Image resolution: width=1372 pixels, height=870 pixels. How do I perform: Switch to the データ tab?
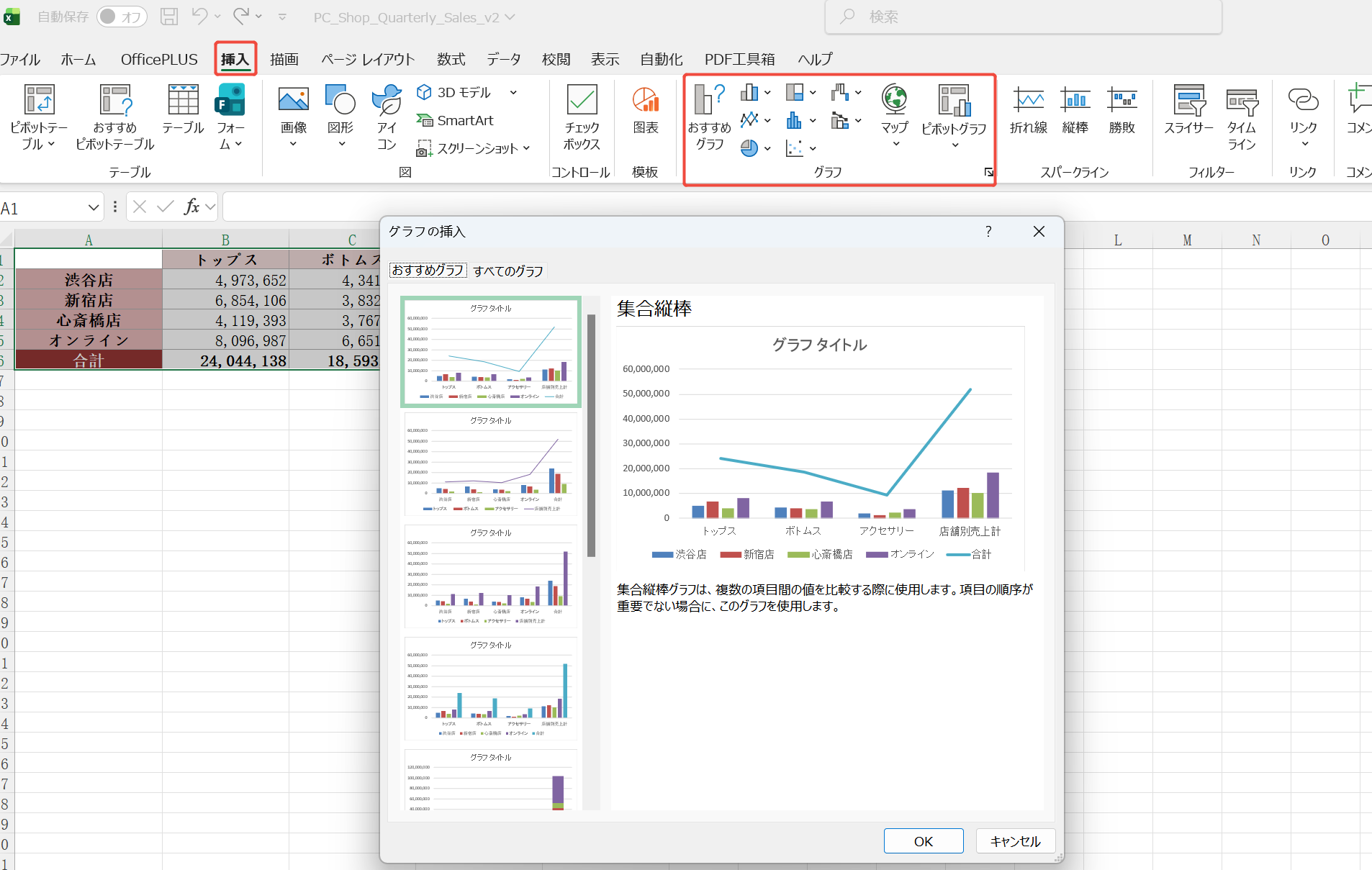504,59
